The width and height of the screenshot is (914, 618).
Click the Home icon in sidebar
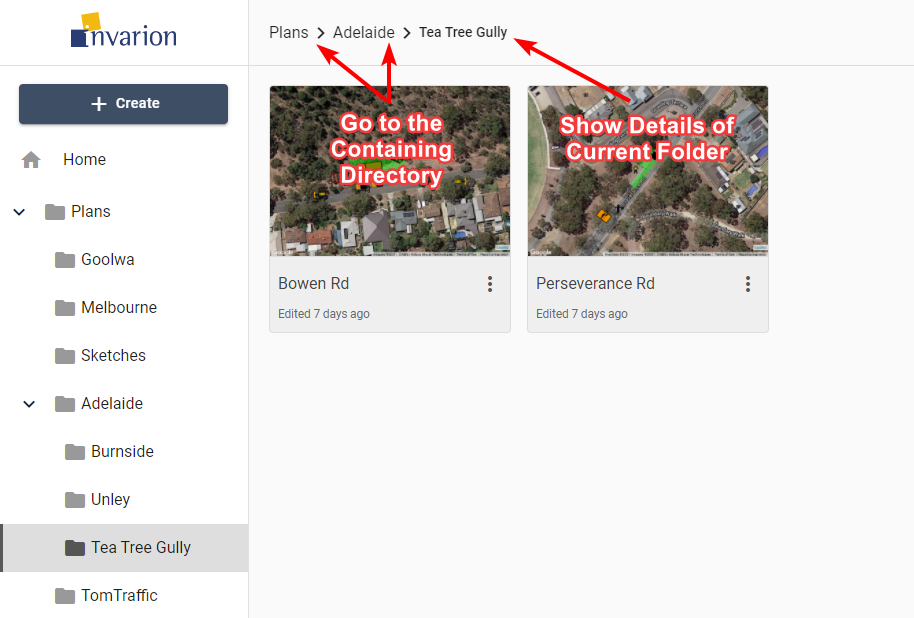point(31,159)
